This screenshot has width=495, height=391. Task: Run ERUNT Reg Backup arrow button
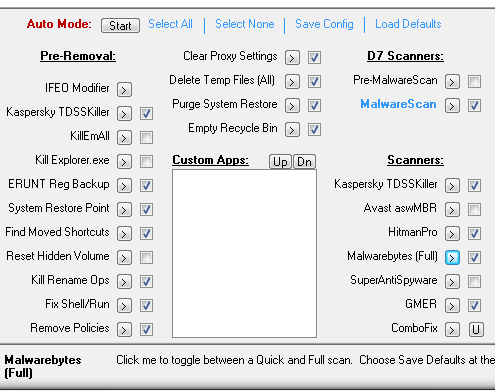click(124, 186)
